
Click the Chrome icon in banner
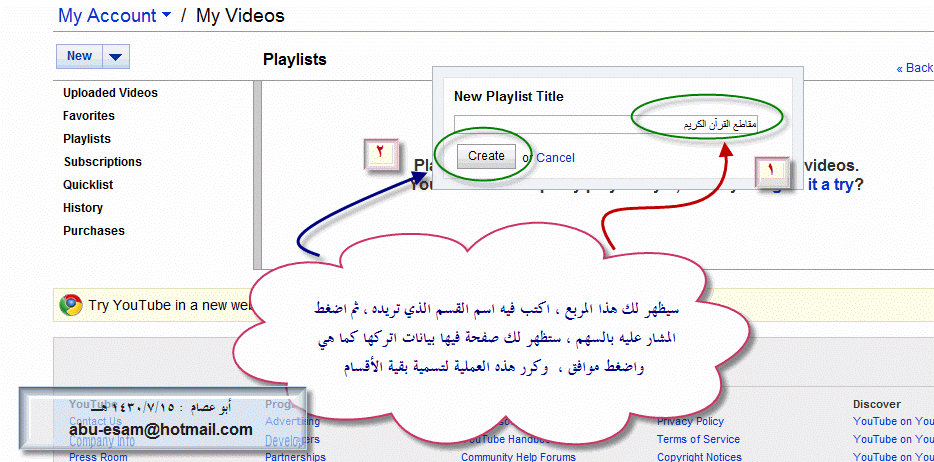point(71,305)
